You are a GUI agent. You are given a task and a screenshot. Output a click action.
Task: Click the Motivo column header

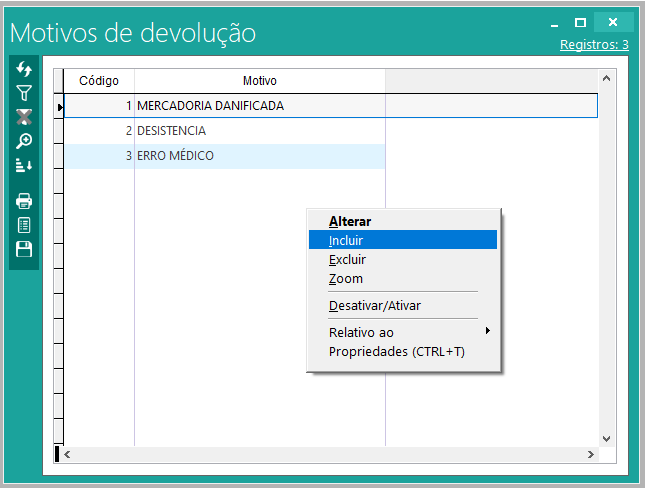coord(259,80)
